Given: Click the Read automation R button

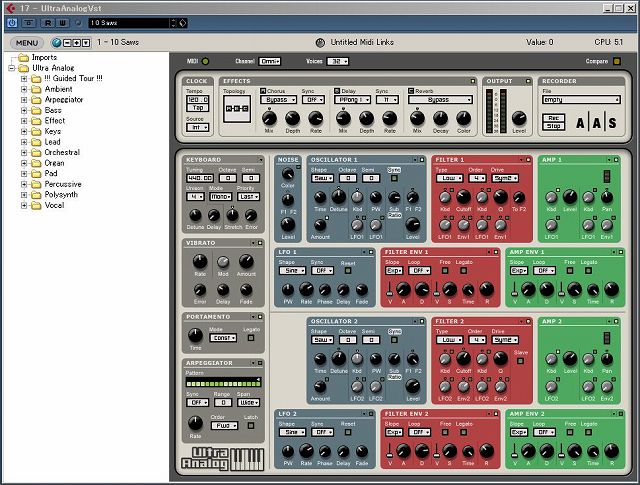Looking at the screenshot, I should 48,22.
